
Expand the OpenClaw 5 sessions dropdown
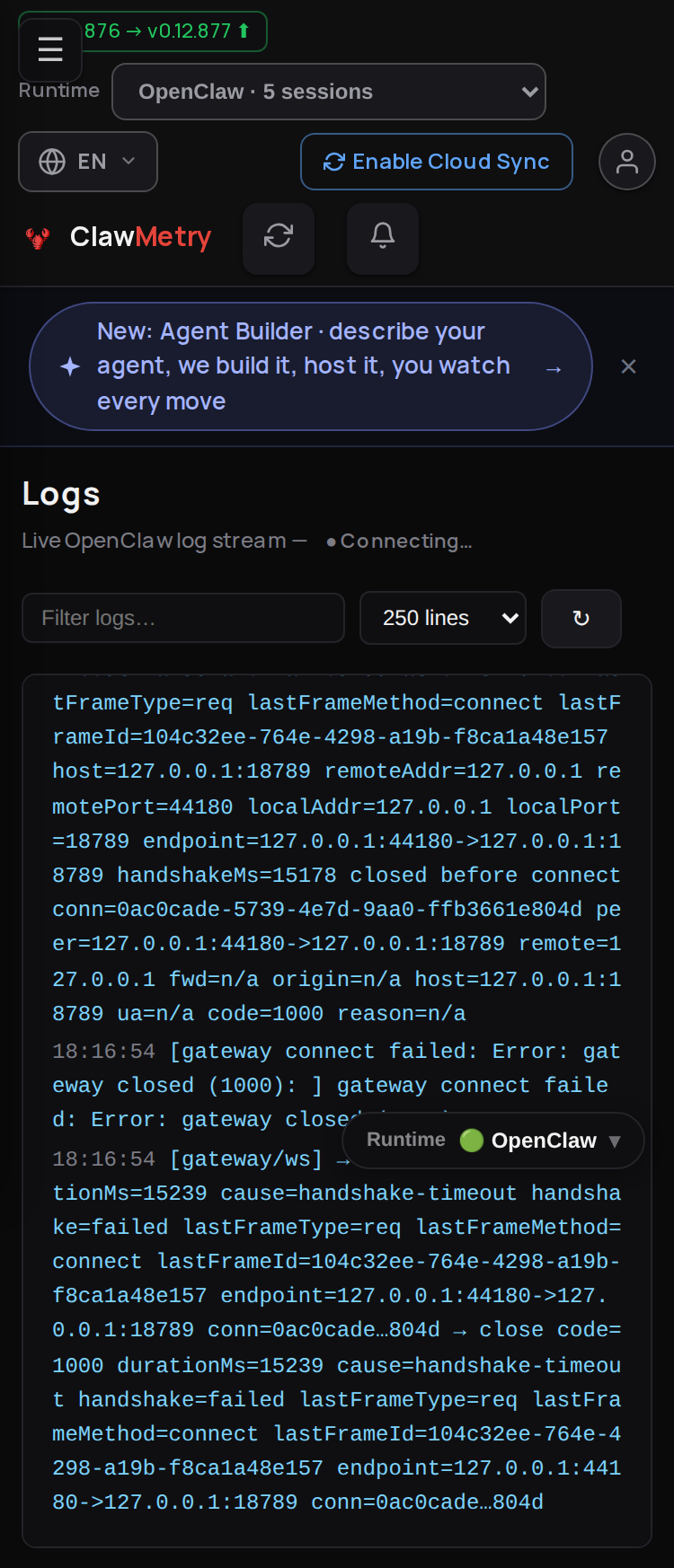tap(329, 92)
